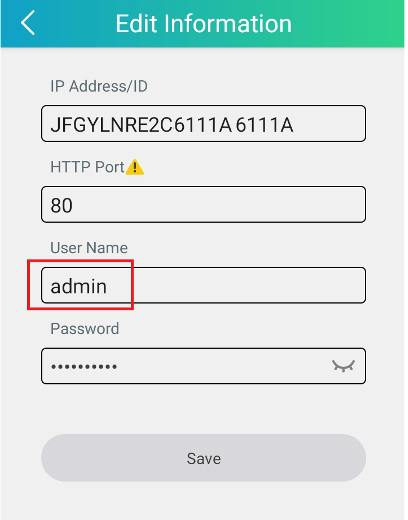Click inside the User Name field
The height and width of the screenshot is (520, 408).
tap(203, 285)
